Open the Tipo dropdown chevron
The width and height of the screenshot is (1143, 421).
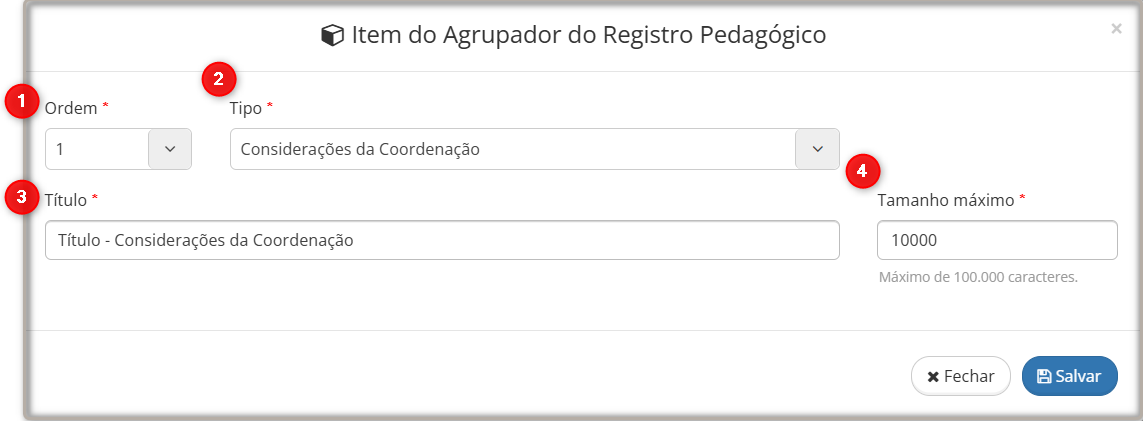coord(817,149)
